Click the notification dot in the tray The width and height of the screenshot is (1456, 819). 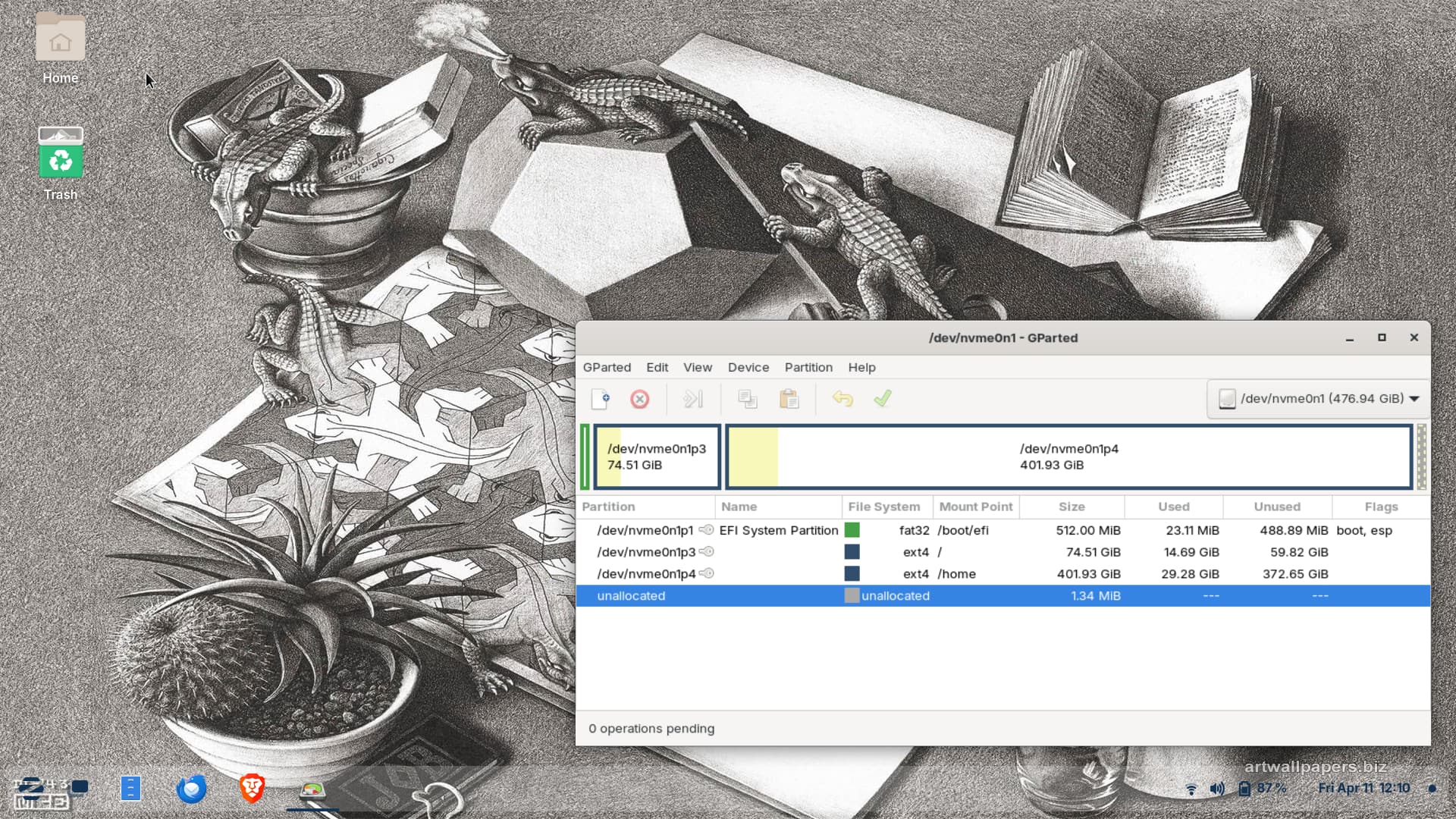coord(1432,789)
